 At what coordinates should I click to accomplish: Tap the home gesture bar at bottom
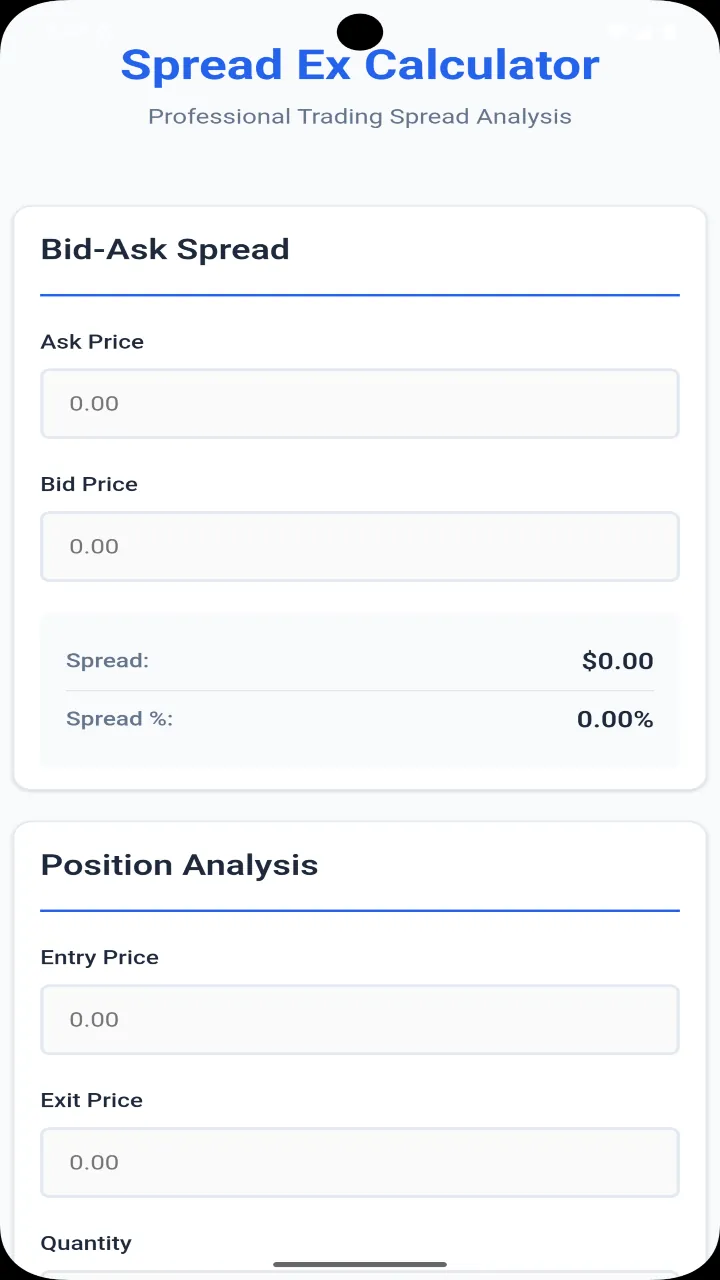click(x=360, y=1265)
